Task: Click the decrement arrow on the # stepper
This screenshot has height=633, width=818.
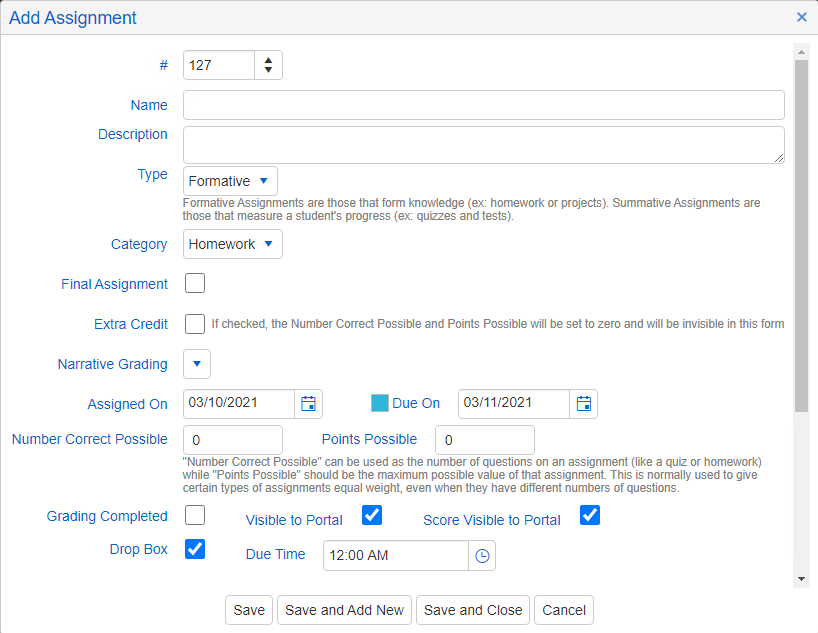Action: click(x=268, y=70)
